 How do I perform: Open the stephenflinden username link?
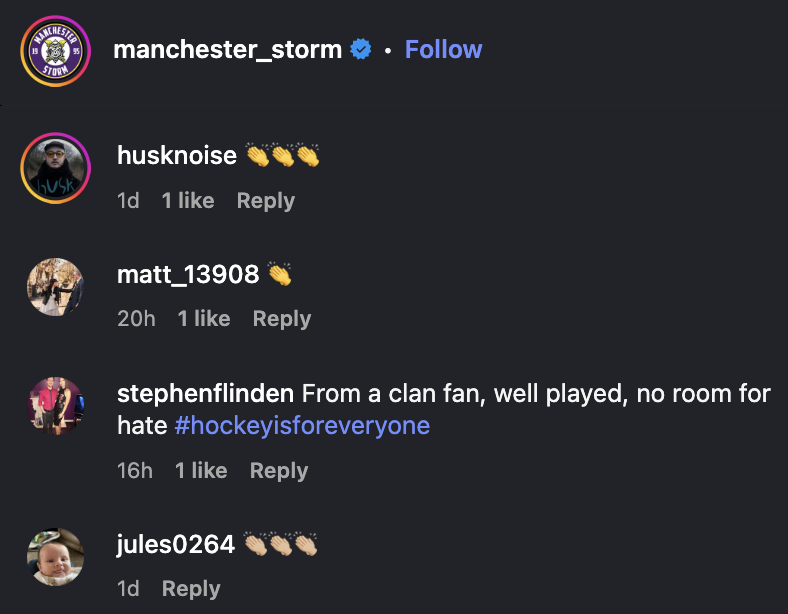point(205,394)
